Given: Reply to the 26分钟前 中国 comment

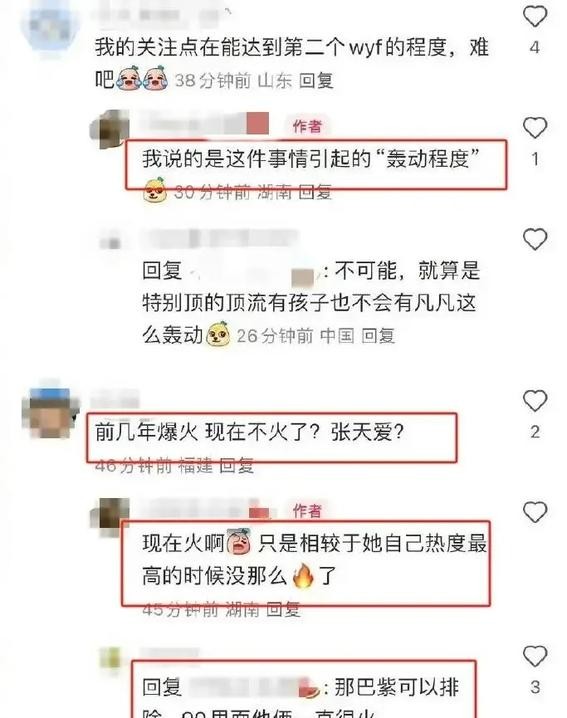Looking at the screenshot, I should coord(378,336).
